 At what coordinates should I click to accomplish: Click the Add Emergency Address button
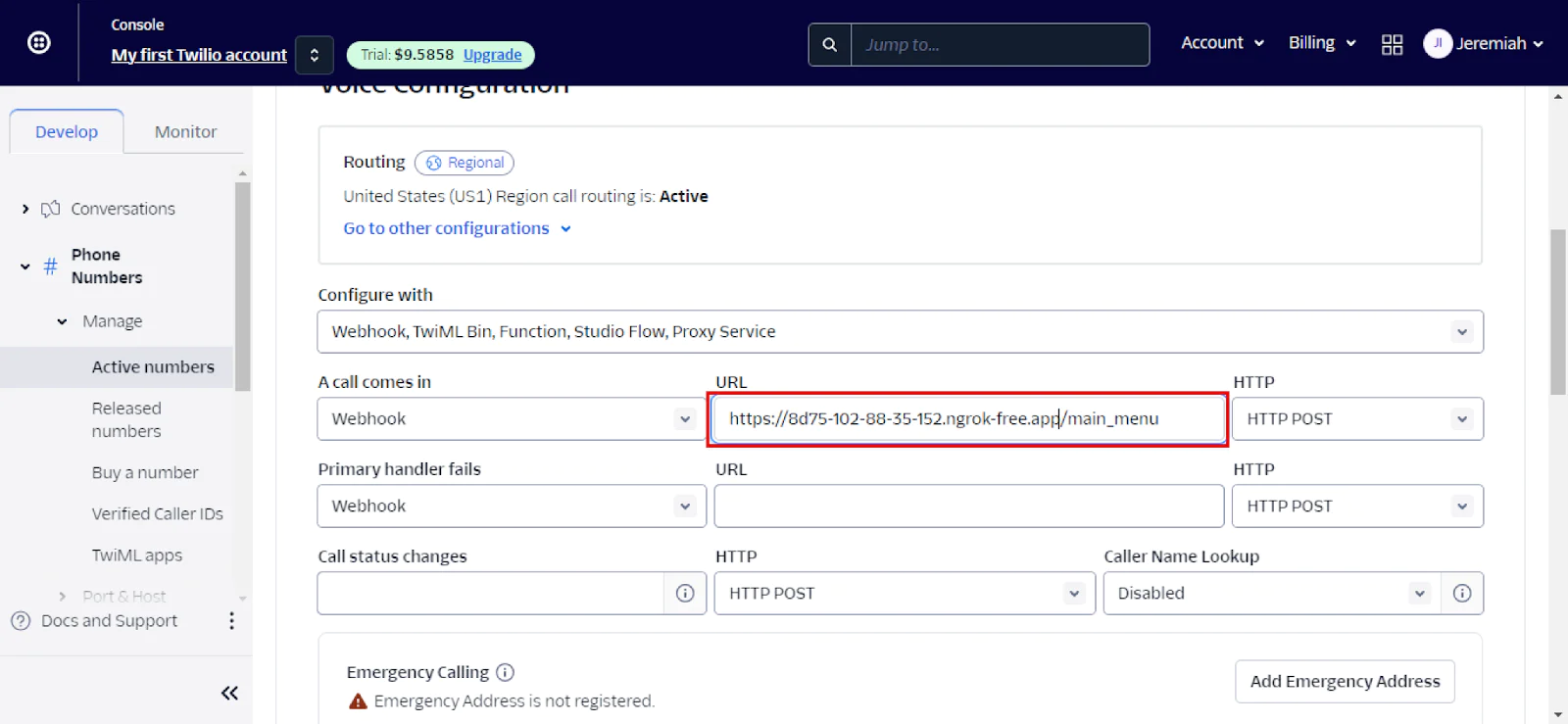1345,681
